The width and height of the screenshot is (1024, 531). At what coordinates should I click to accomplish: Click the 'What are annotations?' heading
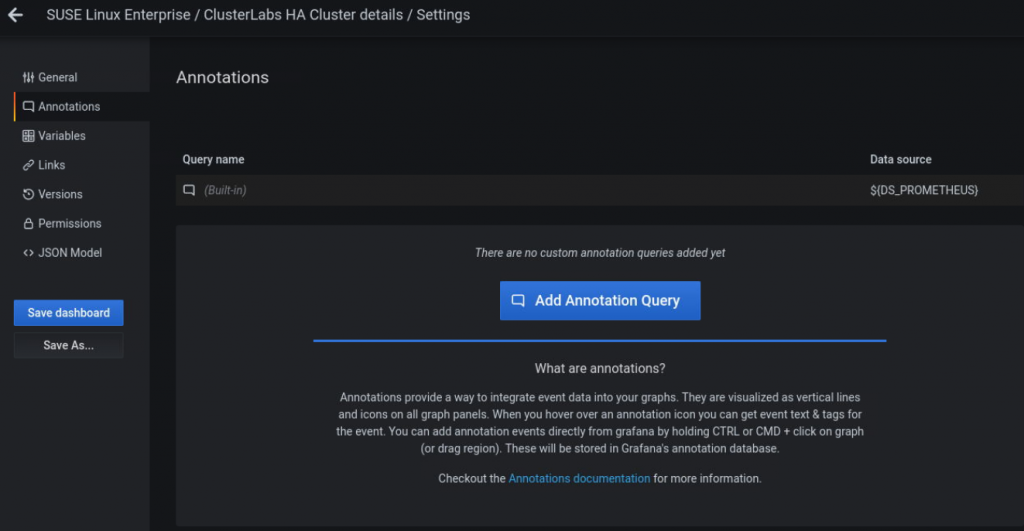[x=600, y=368]
